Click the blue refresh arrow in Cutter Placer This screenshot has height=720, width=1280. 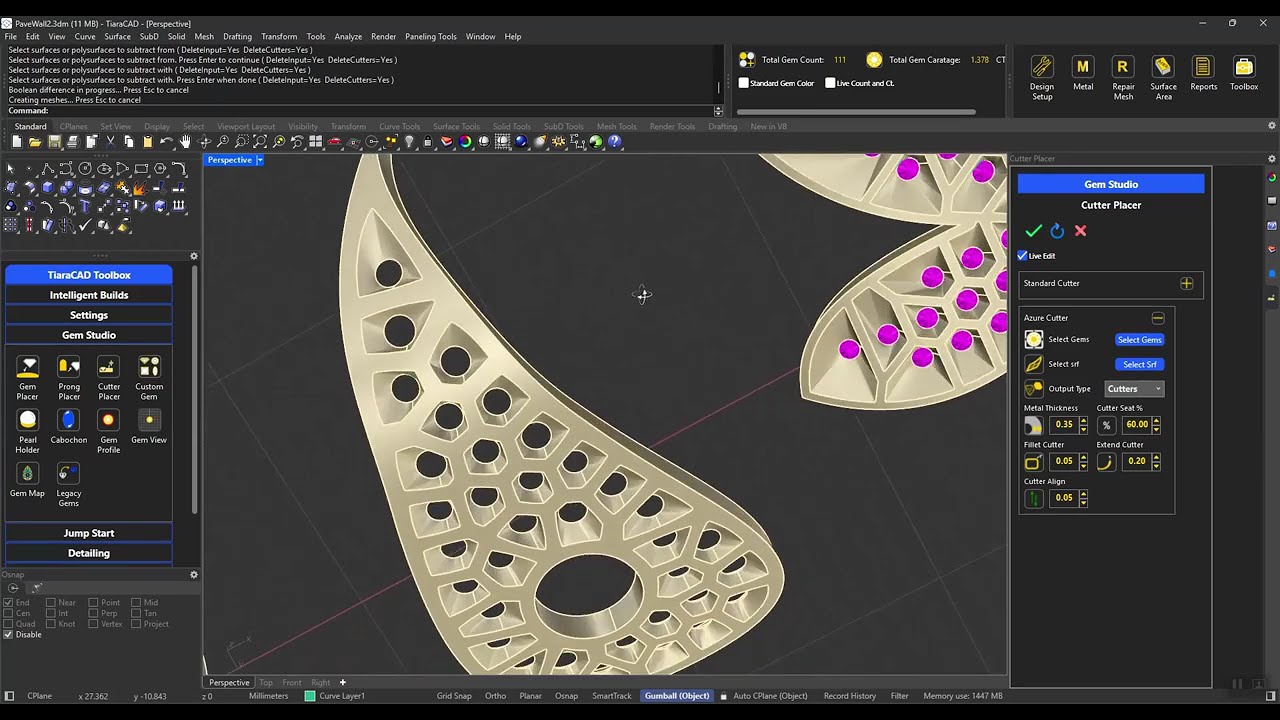coord(1057,231)
